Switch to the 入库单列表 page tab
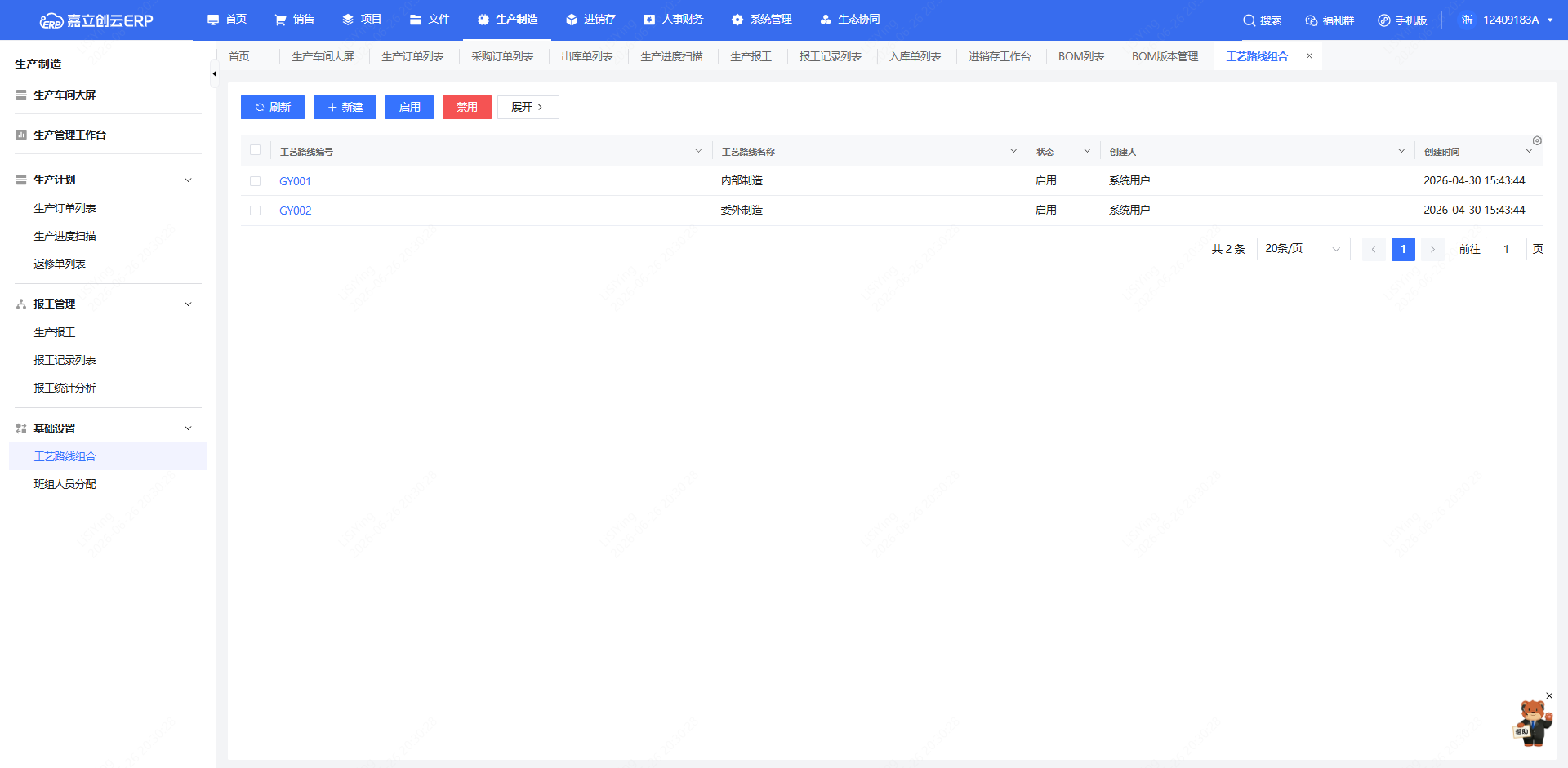1568x768 pixels. (x=915, y=56)
